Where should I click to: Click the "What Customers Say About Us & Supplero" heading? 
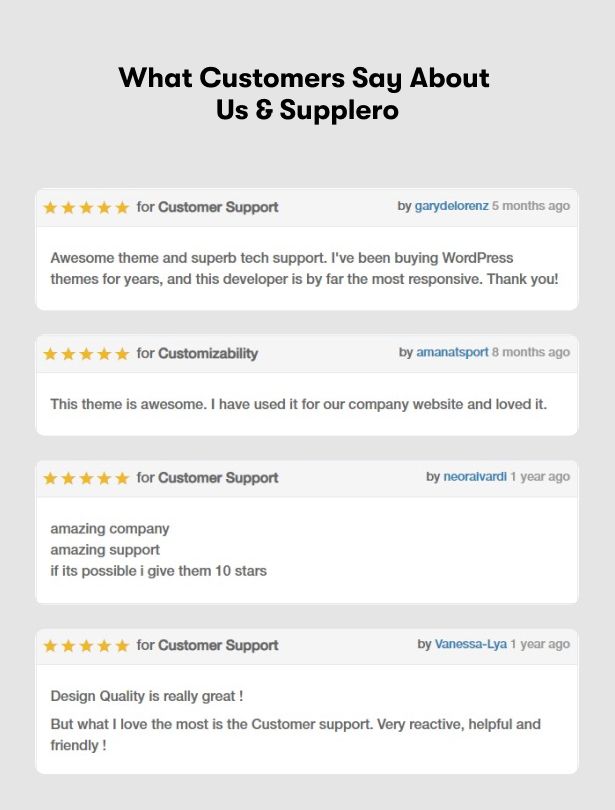point(306,93)
